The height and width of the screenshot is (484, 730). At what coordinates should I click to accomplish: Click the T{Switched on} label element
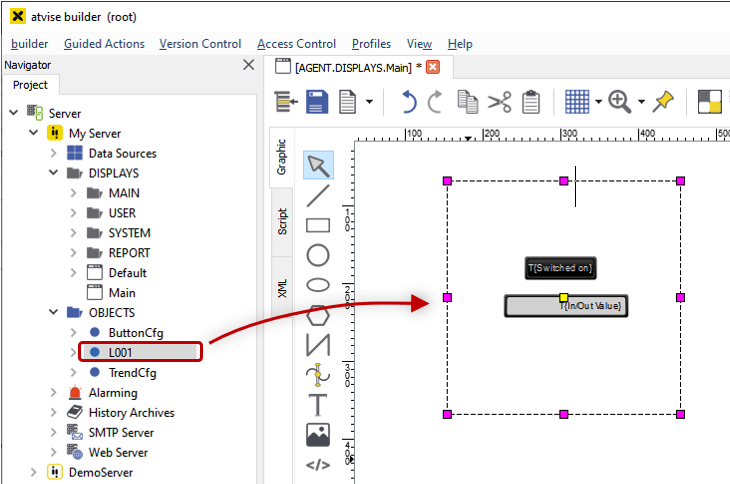pyautogui.click(x=560, y=267)
